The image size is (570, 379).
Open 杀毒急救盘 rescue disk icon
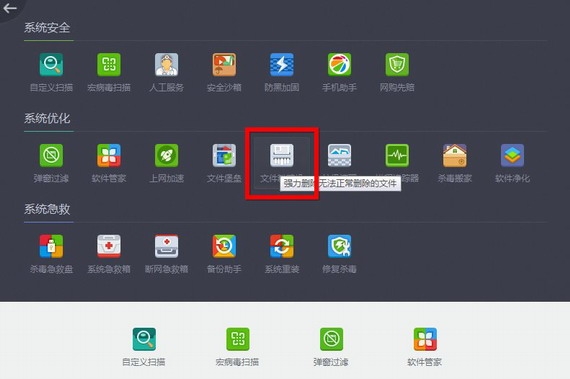pyautogui.click(x=51, y=246)
